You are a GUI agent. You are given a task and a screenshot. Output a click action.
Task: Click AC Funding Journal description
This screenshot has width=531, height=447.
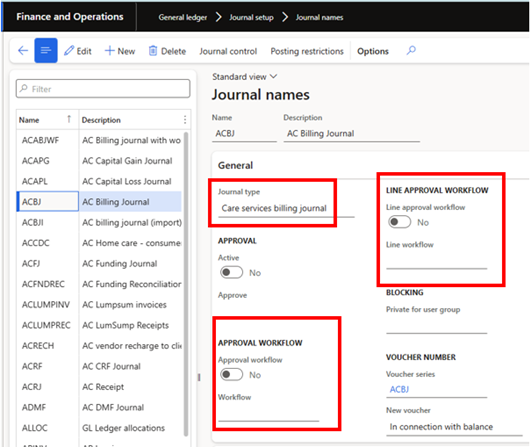coord(120,263)
